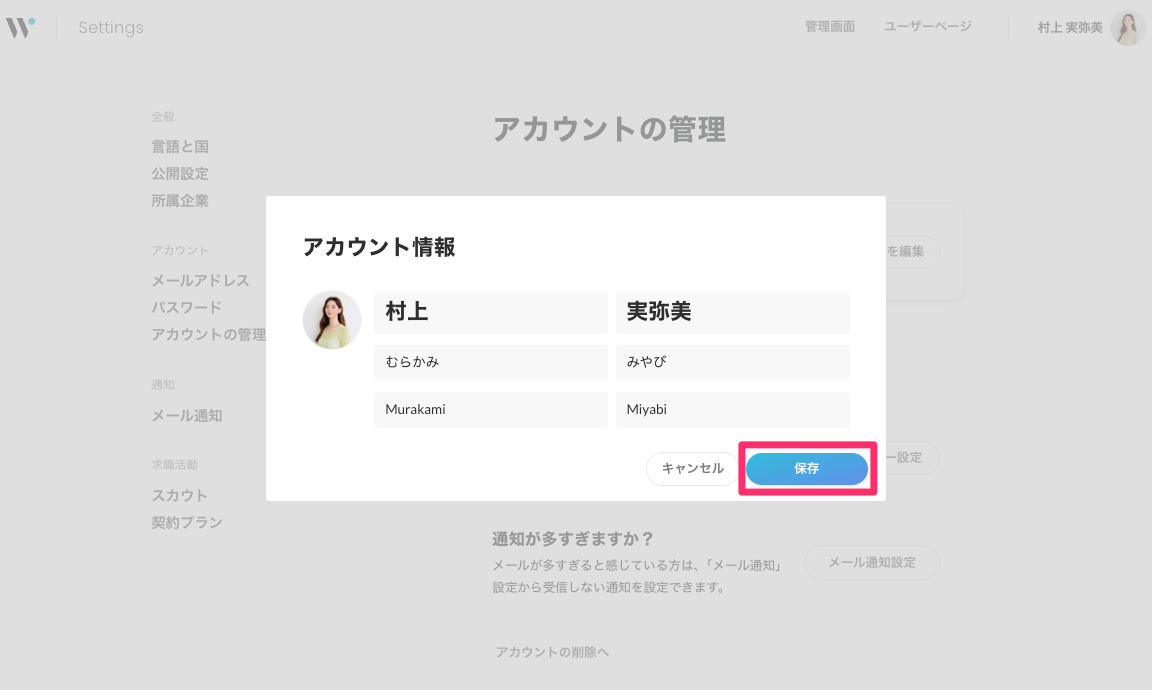Open 所属企業 sidebar item
Screen dimensions: 1152x690
pyautogui.click(x=180, y=201)
